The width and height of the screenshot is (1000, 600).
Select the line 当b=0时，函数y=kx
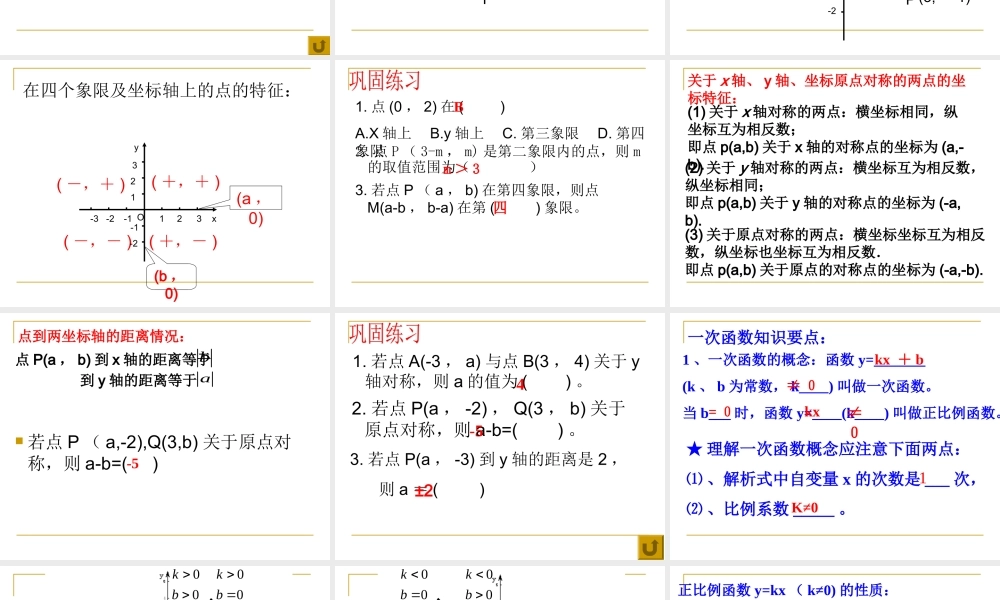[x=841, y=413]
